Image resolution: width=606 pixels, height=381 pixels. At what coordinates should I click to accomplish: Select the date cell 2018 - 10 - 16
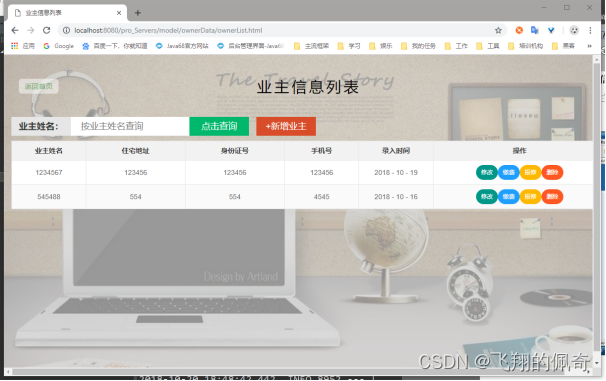[396, 197]
